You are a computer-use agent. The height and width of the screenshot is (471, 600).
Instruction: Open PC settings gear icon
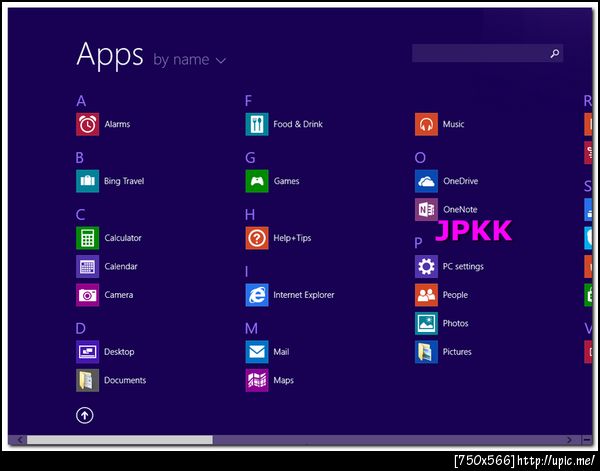tap(426, 266)
